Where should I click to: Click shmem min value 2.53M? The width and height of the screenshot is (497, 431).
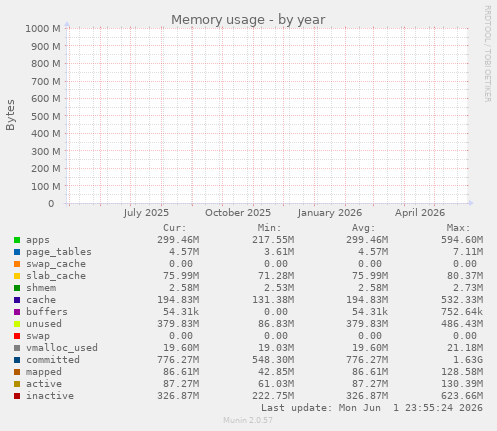pyautogui.click(x=279, y=288)
